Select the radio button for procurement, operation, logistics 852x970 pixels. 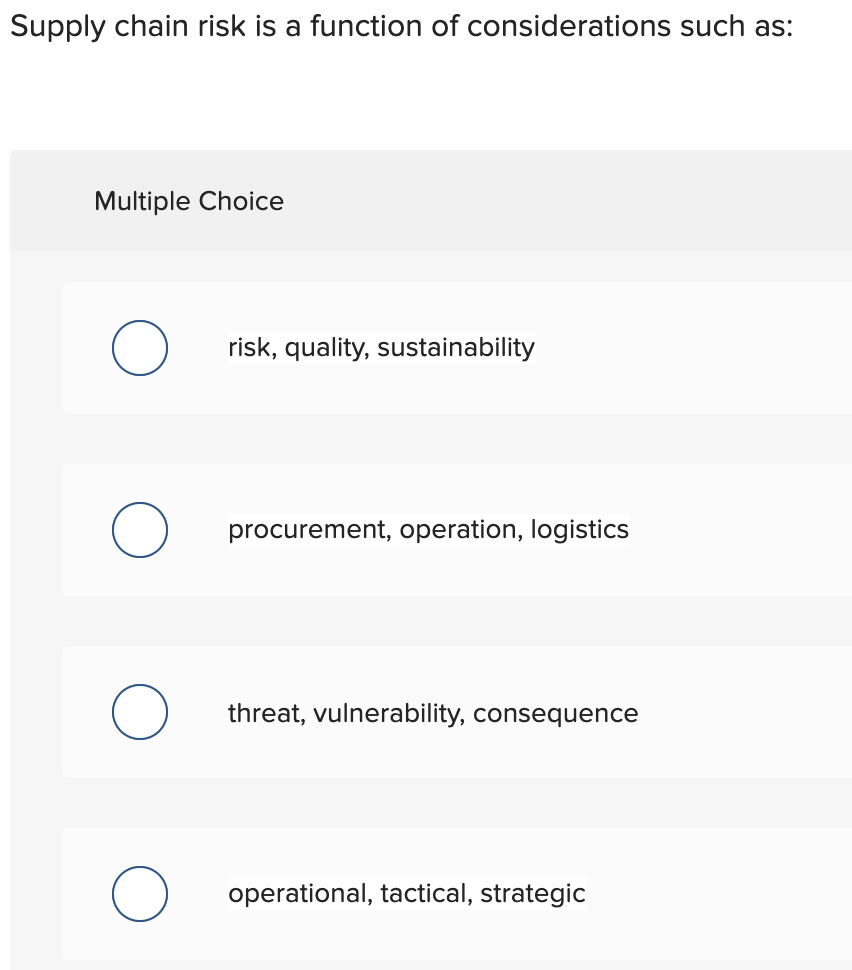(x=139, y=529)
